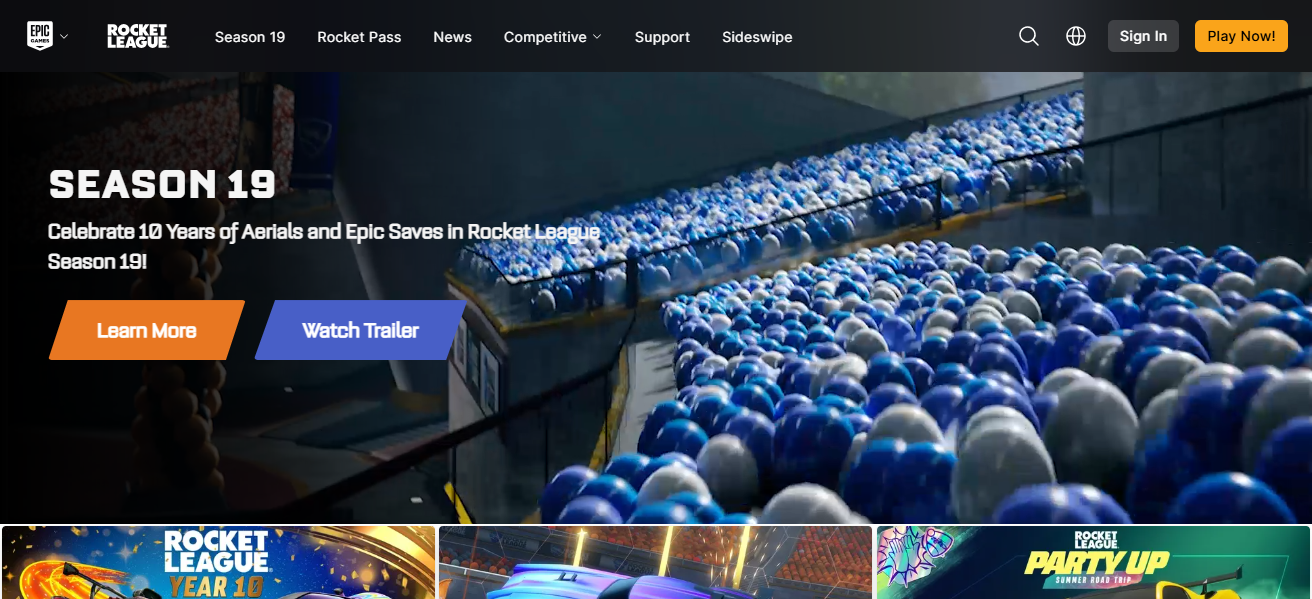The width and height of the screenshot is (1312, 599).
Task: Open the Sideswipe nav item
Action: [757, 37]
